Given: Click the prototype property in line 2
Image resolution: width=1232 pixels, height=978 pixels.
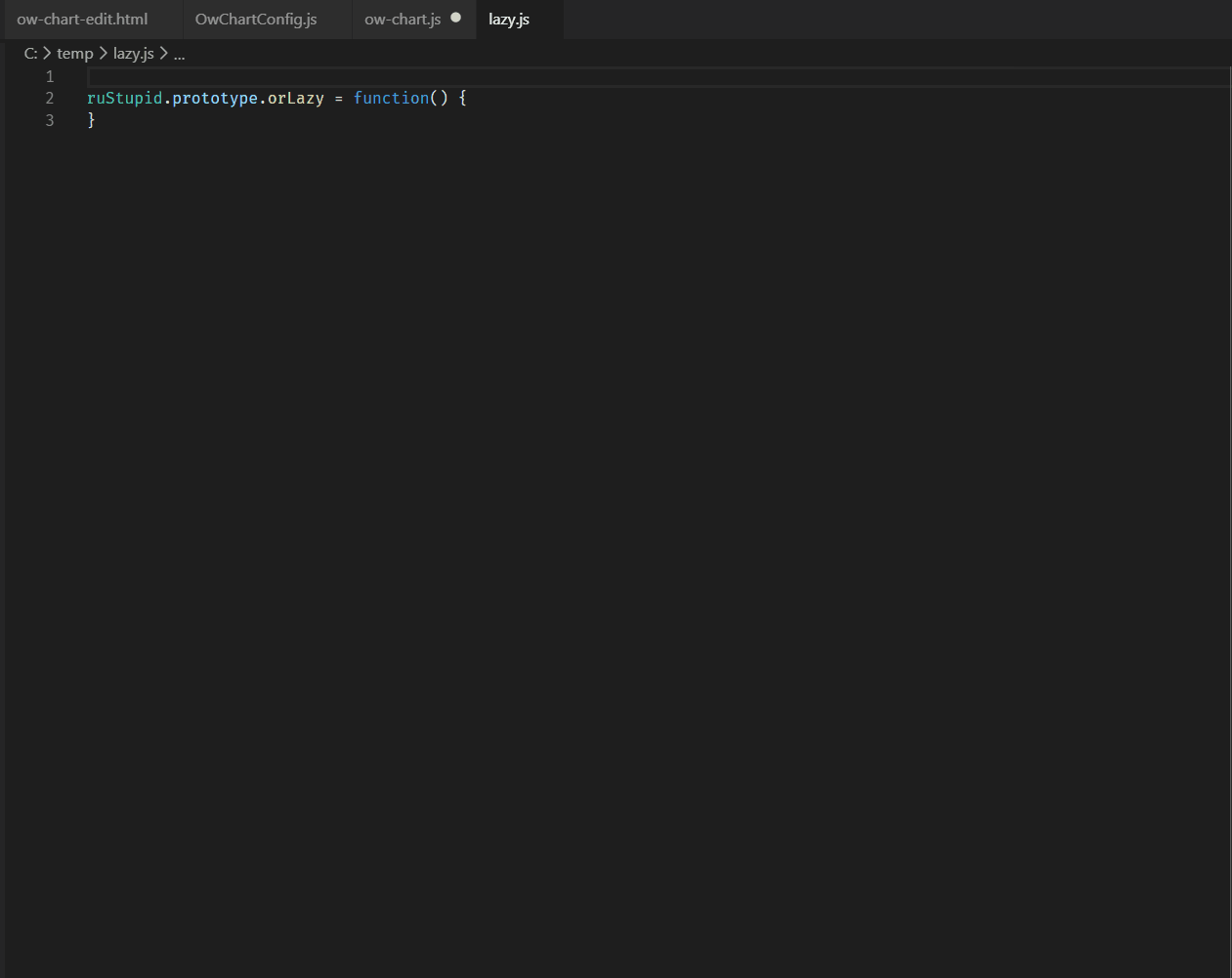Looking at the screenshot, I should click(x=214, y=98).
